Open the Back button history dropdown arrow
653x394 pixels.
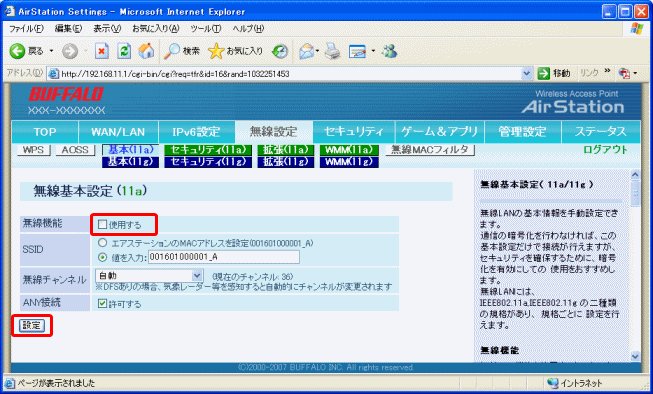coord(52,51)
